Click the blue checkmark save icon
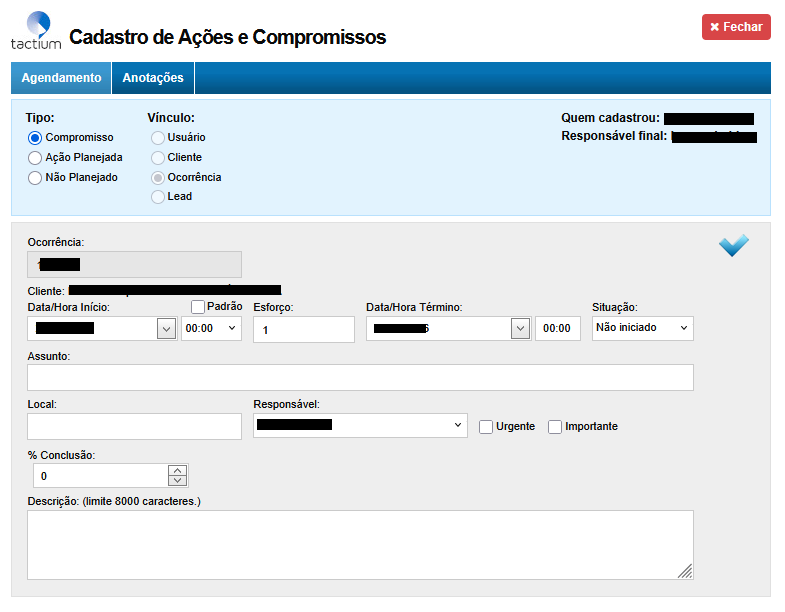This screenshot has width=785, height=612. pyautogui.click(x=733, y=245)
